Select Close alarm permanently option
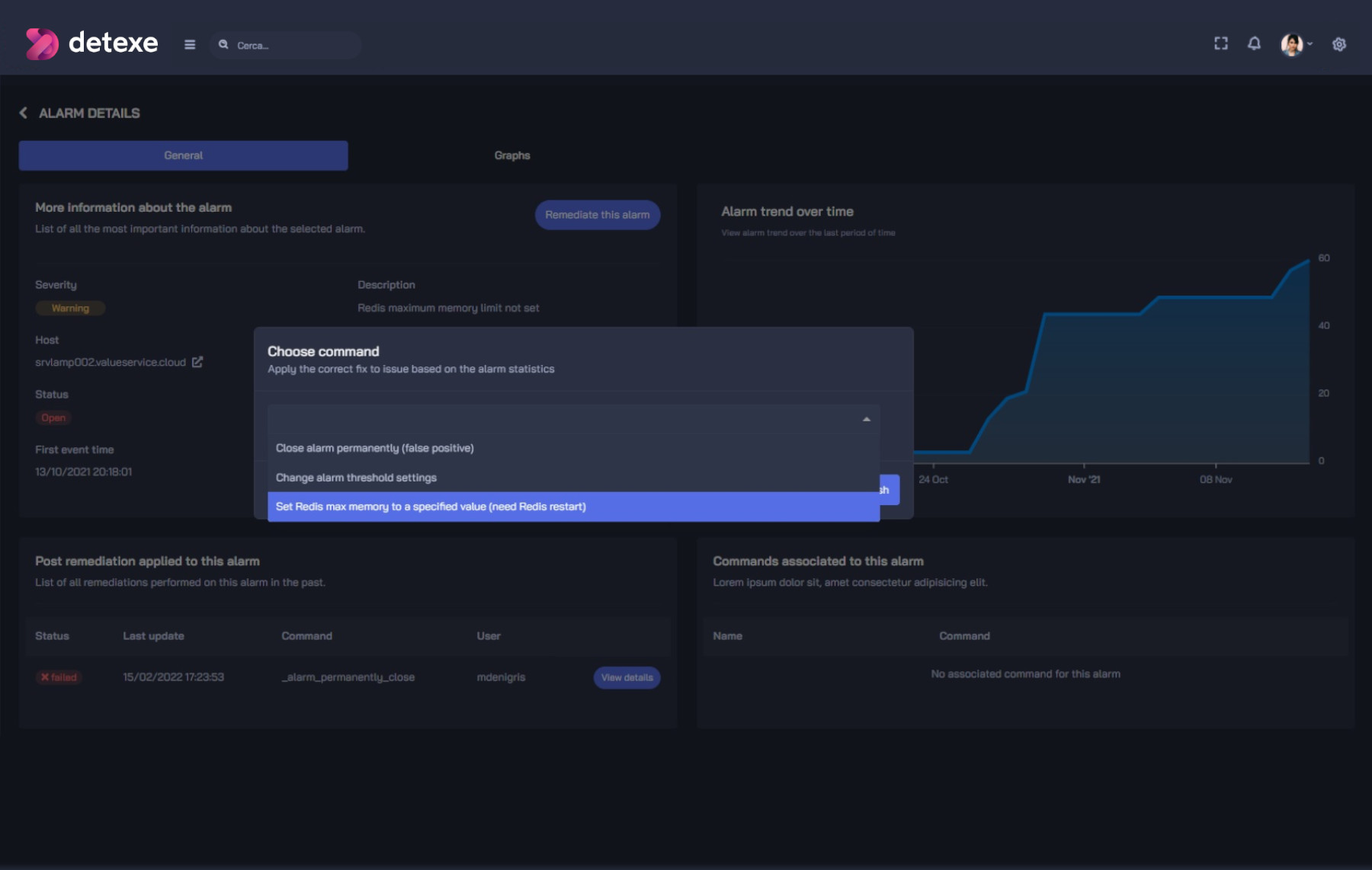This screenshot has width=1372, height=870. 374,448
